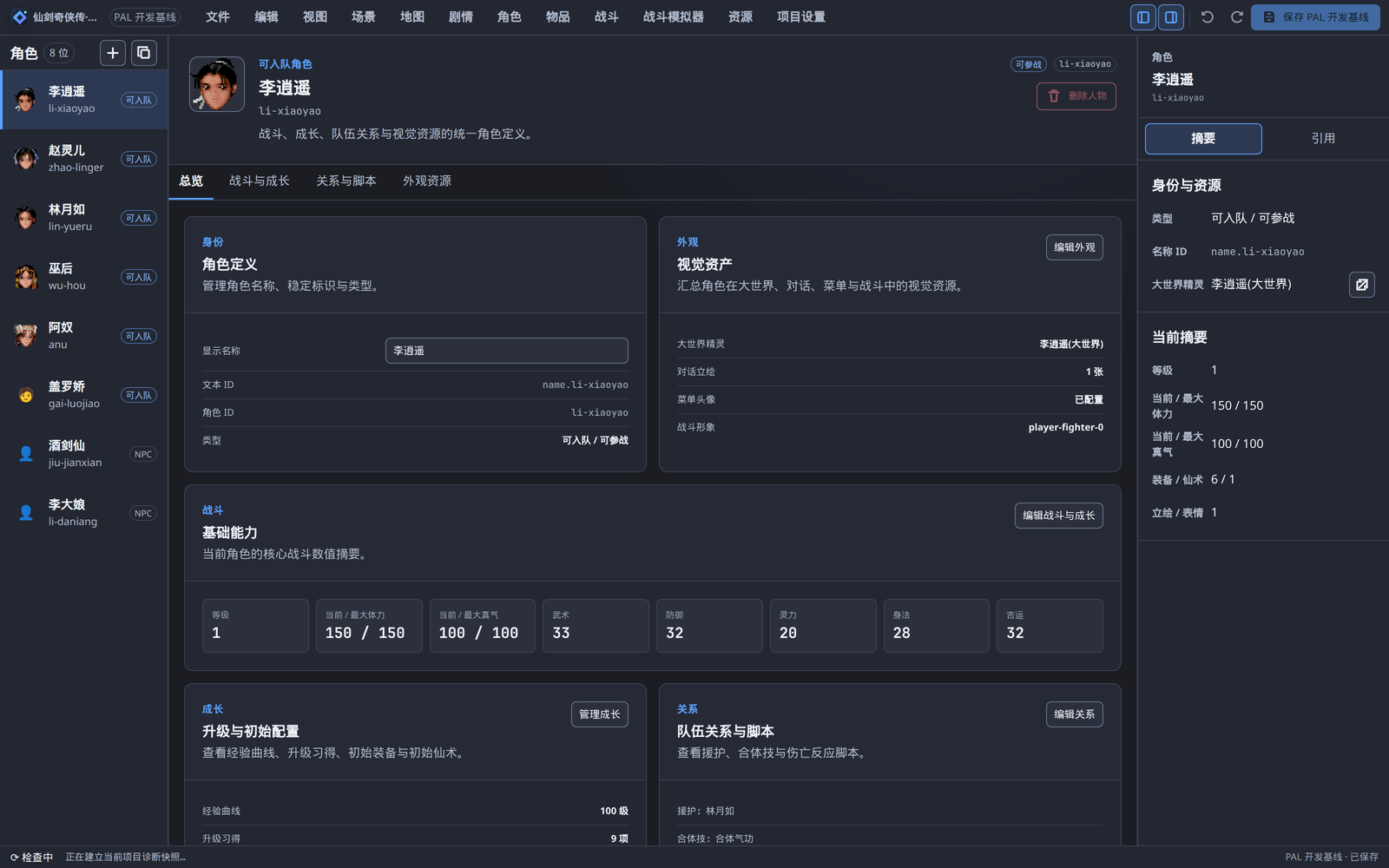Image resolution: width=1389 pixels, height=868 pixels.
Task: Switch to the 关系与脚本 tab
Action: [346, 181]
